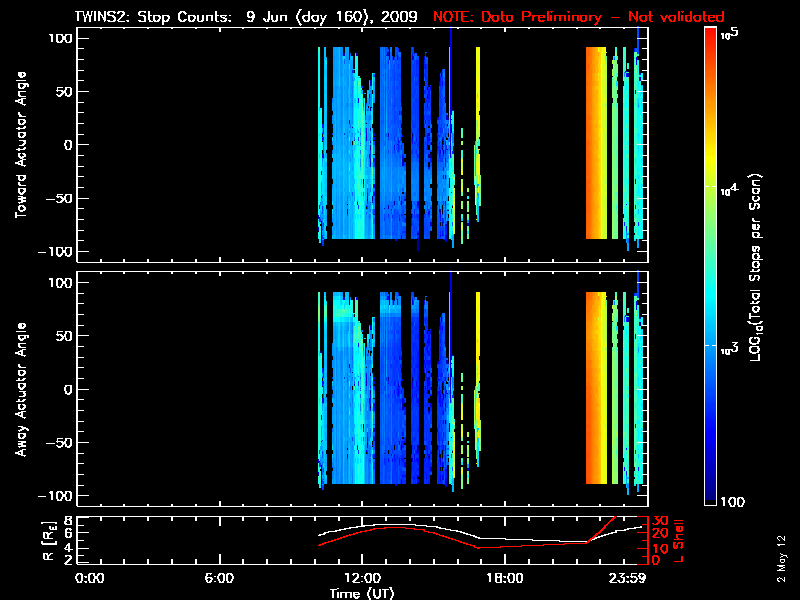Pick the dark blue bottom of color bar

pos(710,500)
